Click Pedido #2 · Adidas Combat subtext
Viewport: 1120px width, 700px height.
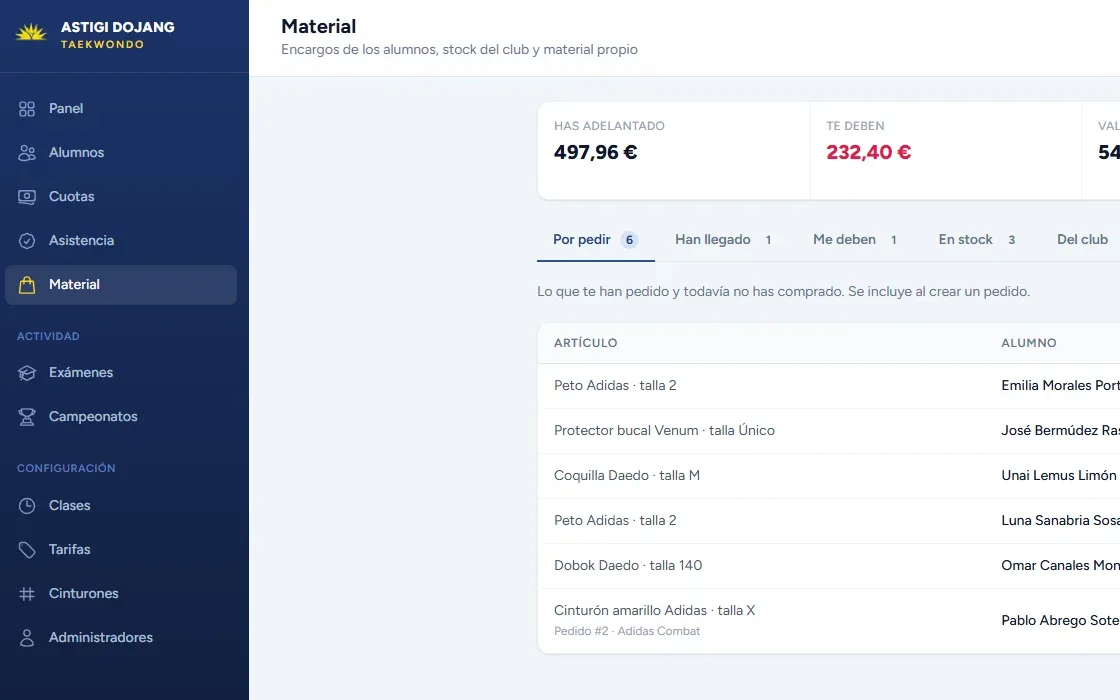coord(626,631)
